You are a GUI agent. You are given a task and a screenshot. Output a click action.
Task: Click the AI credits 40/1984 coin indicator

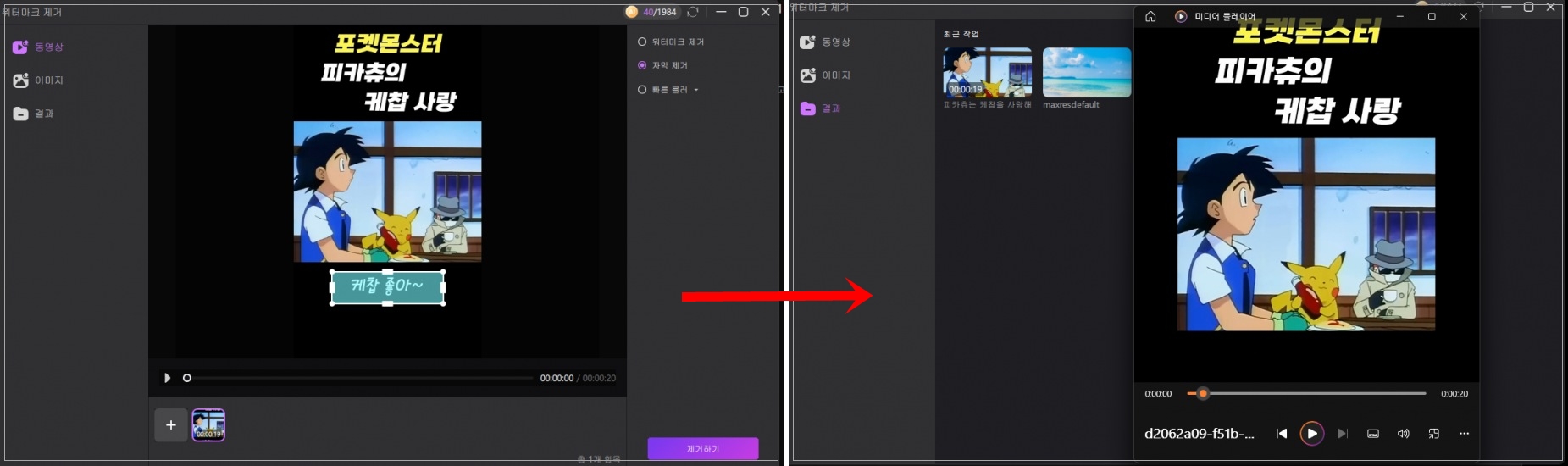(x=651, y=12)
